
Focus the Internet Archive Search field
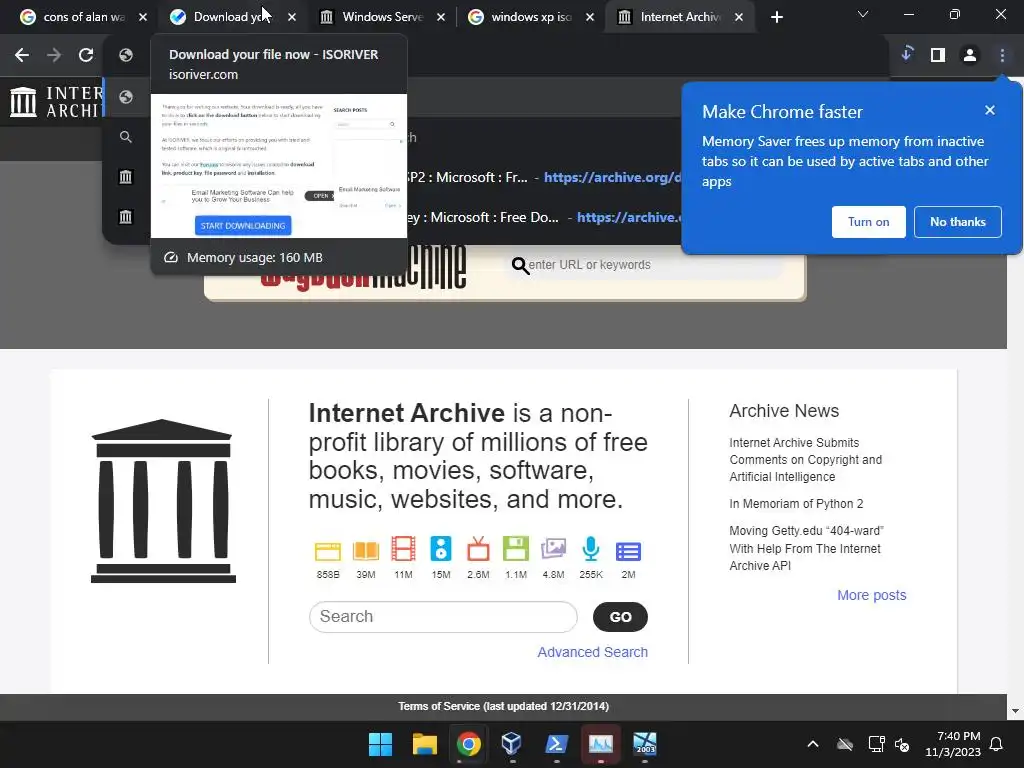click(443, 617)
